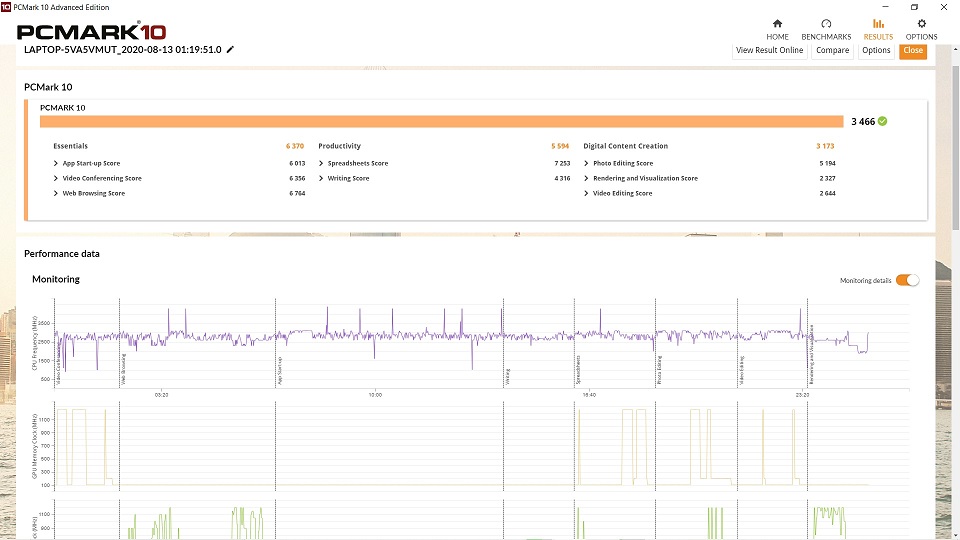Click the Essentials heading
Screen dimensions: 960x540
coord(70,146)
